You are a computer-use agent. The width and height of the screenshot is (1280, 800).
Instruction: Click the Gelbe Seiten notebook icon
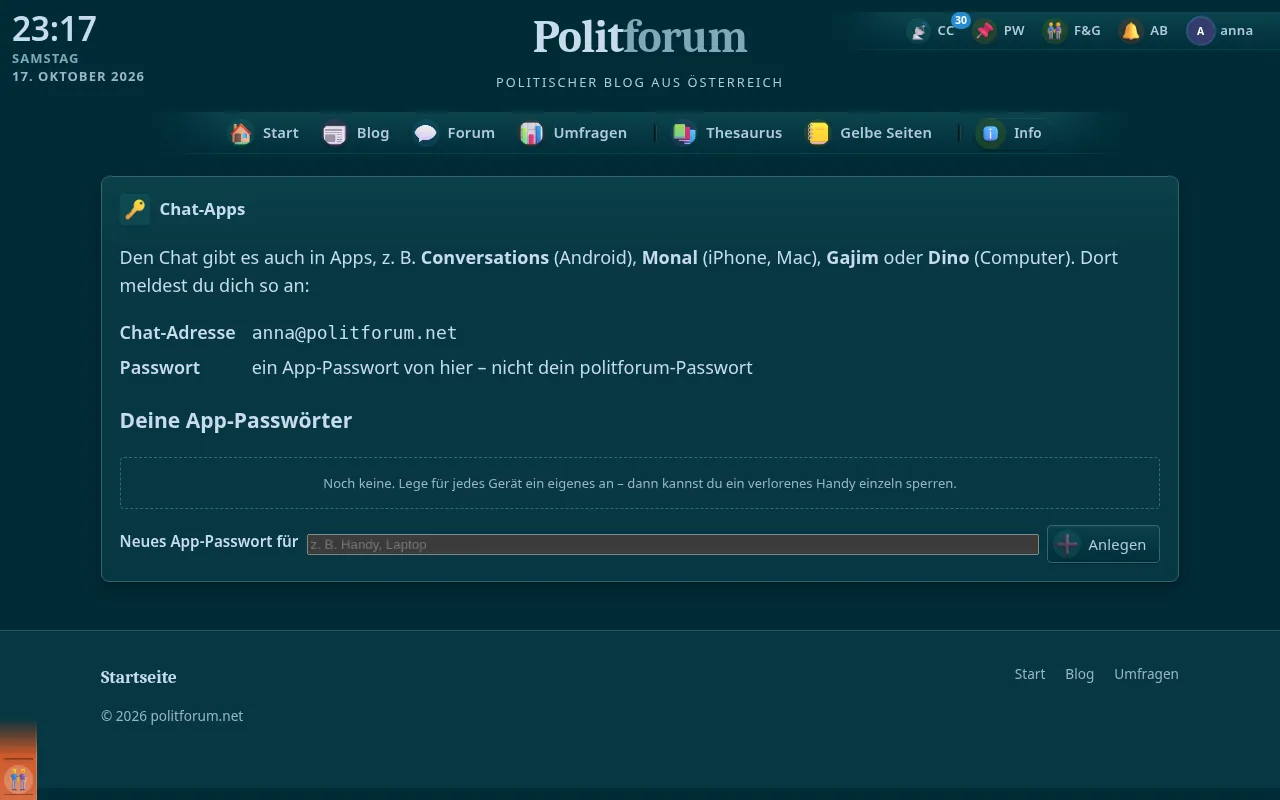point(818,133)
